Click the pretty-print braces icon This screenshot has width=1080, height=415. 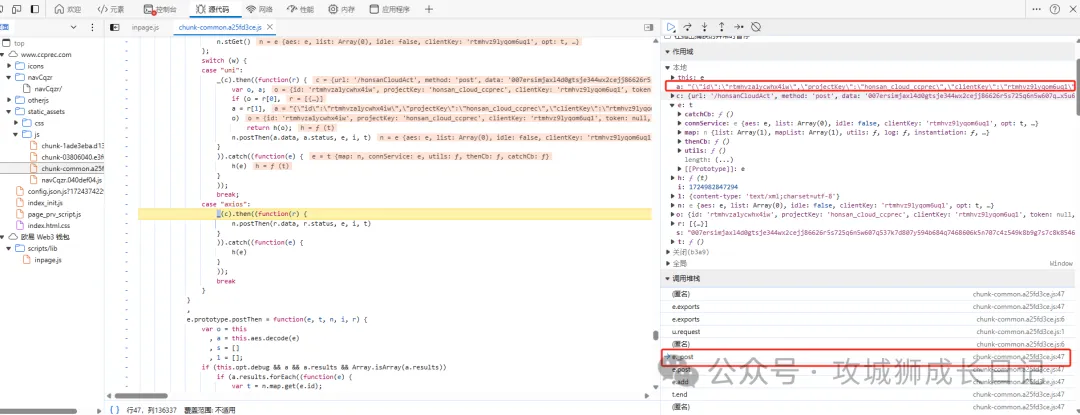click(x=115, y=409)
